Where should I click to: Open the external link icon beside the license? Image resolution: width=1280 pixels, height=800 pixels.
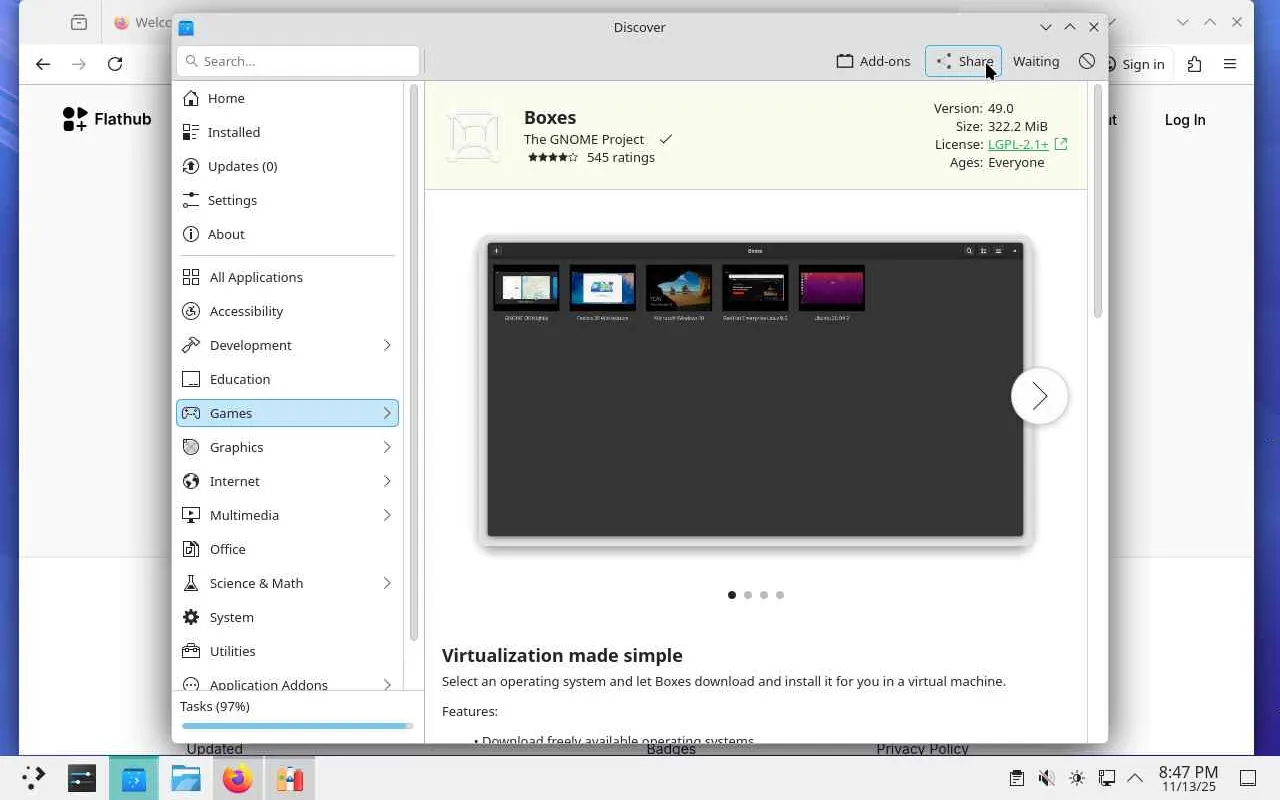pos(1061,144)
